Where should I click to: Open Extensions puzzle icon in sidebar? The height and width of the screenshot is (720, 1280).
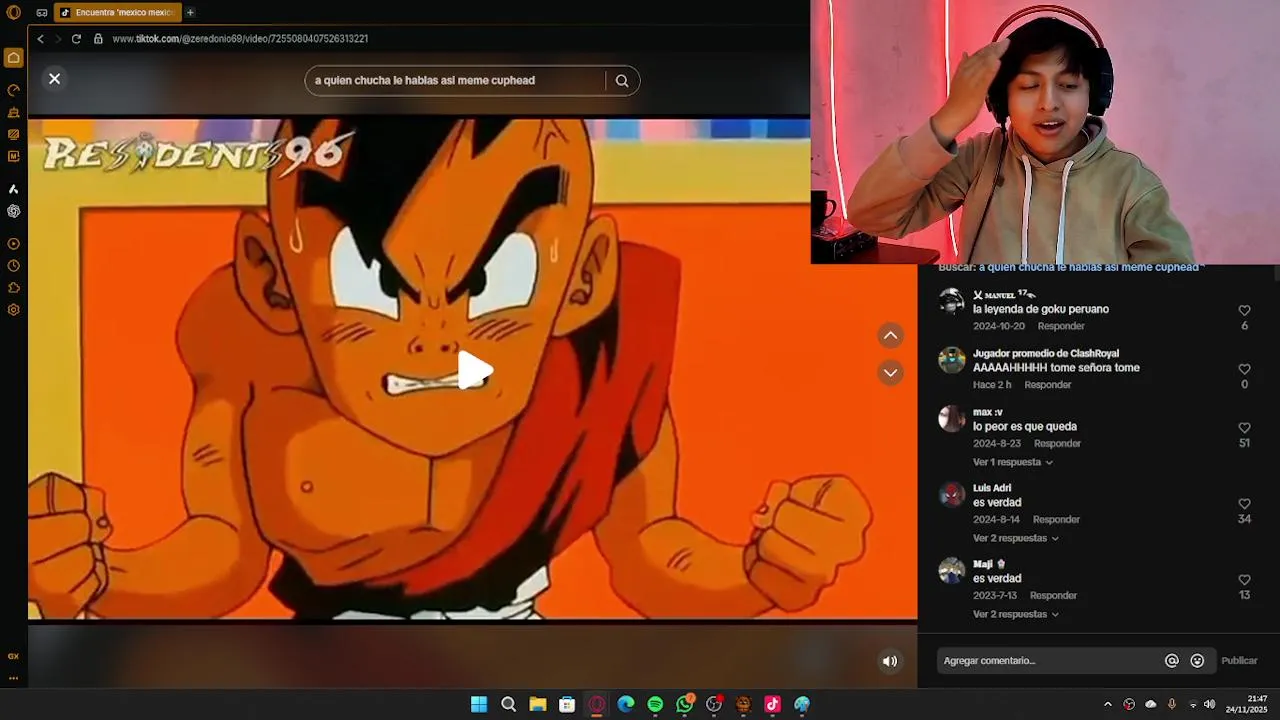[14, 288]
